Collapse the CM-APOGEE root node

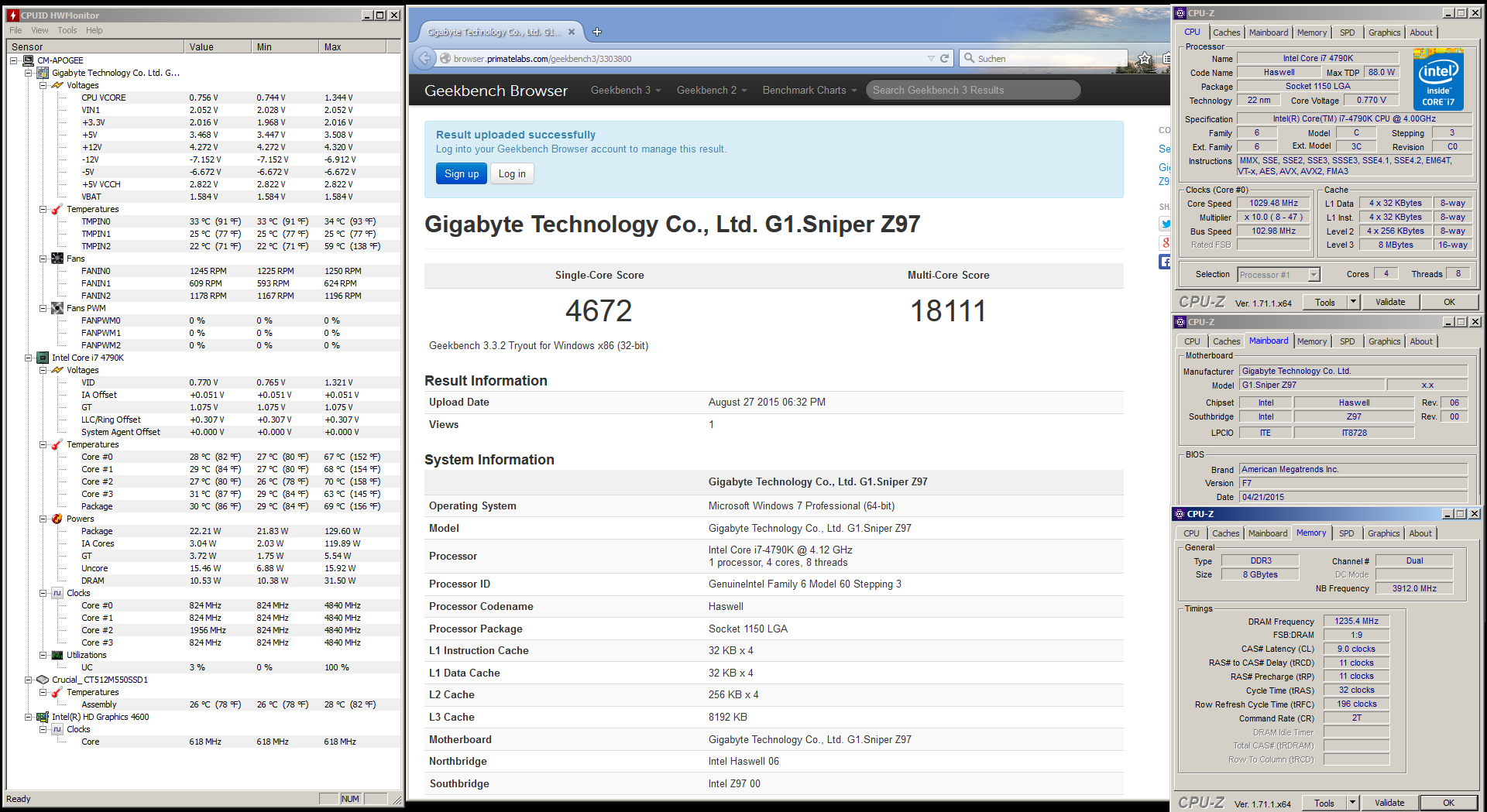point(14,60)
